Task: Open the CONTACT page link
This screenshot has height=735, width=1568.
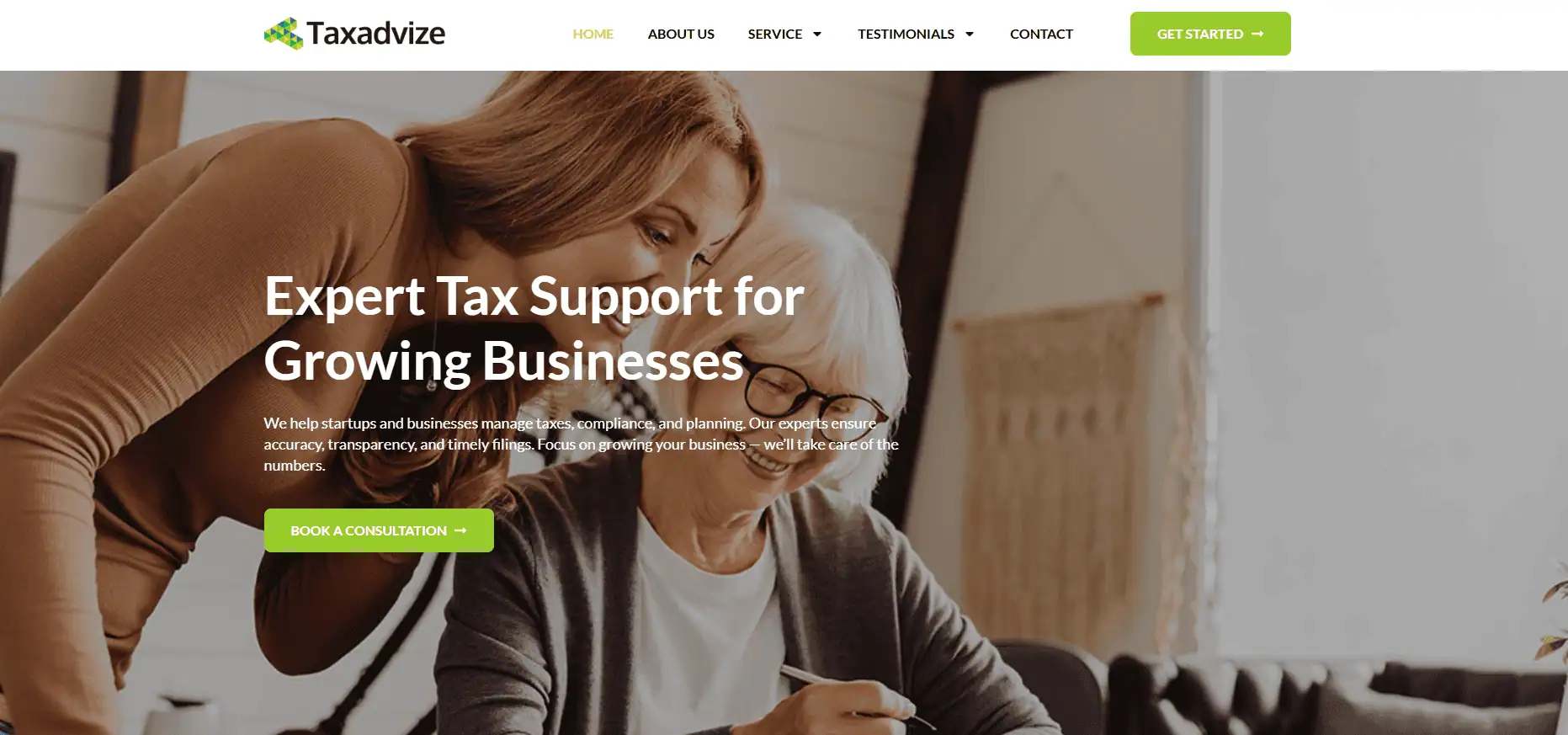Action: coord(1041,34)
